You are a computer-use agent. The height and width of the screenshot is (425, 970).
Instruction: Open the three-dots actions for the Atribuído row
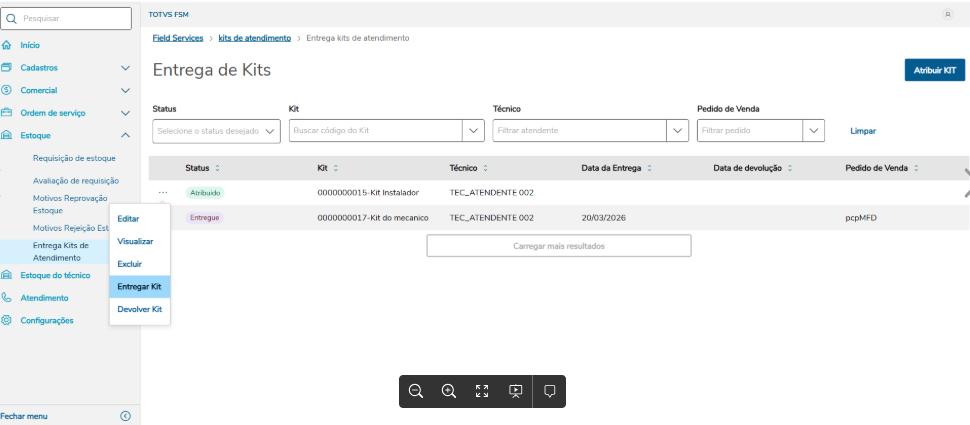click(x=163, y=192)
